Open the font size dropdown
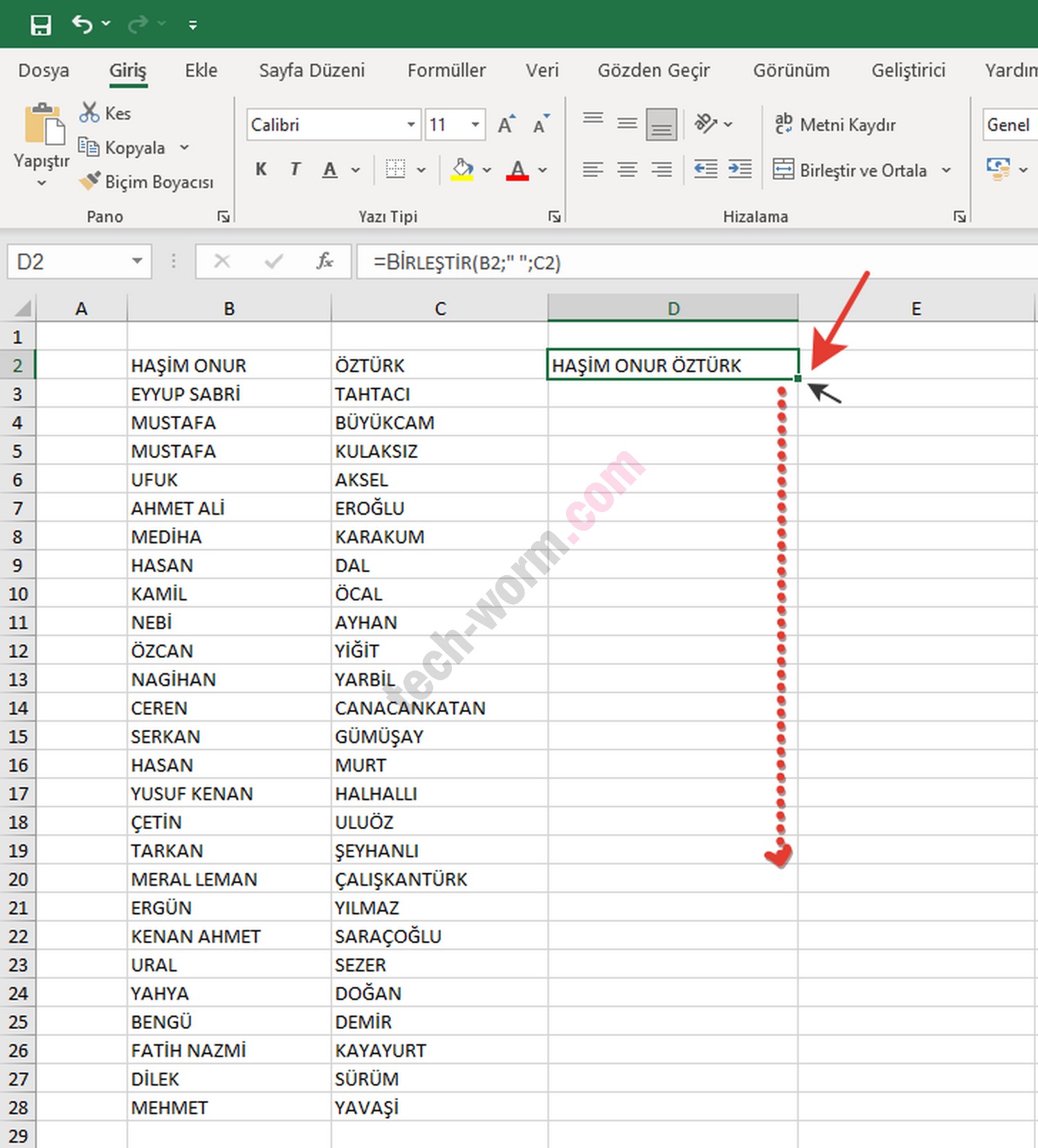 coord(475,125)
